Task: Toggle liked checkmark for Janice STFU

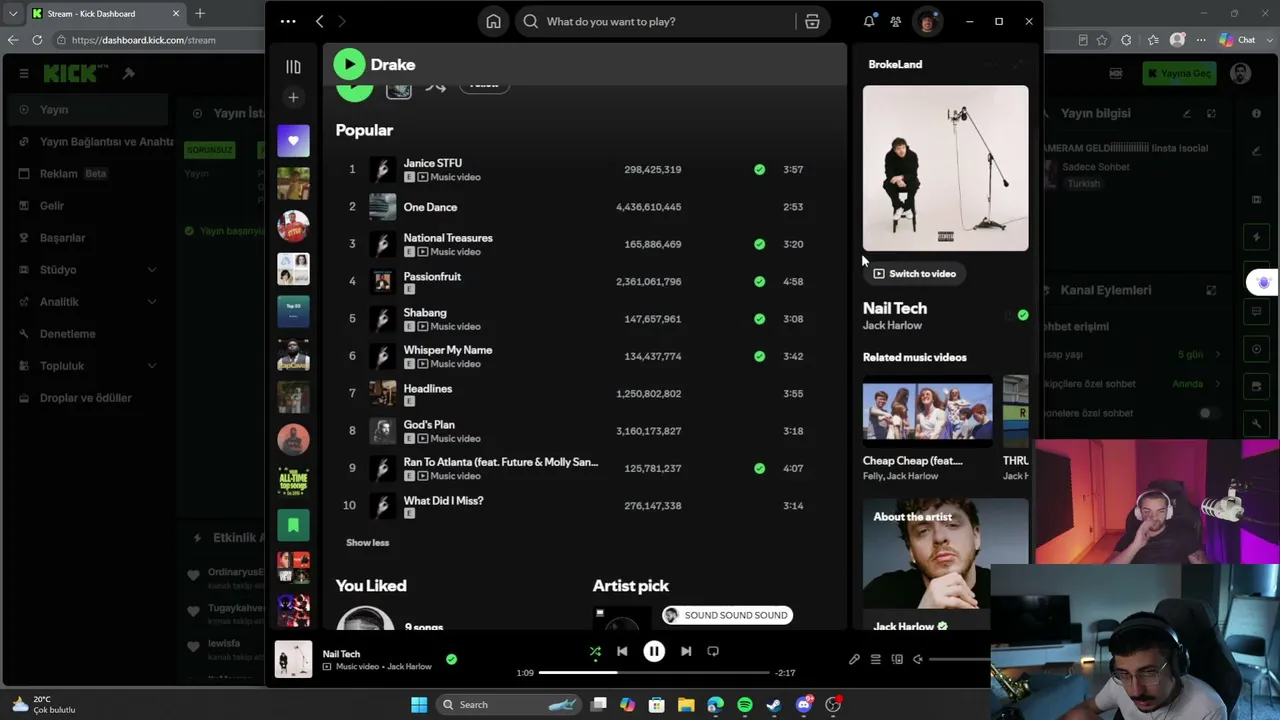Action: (x=759, y=170)
